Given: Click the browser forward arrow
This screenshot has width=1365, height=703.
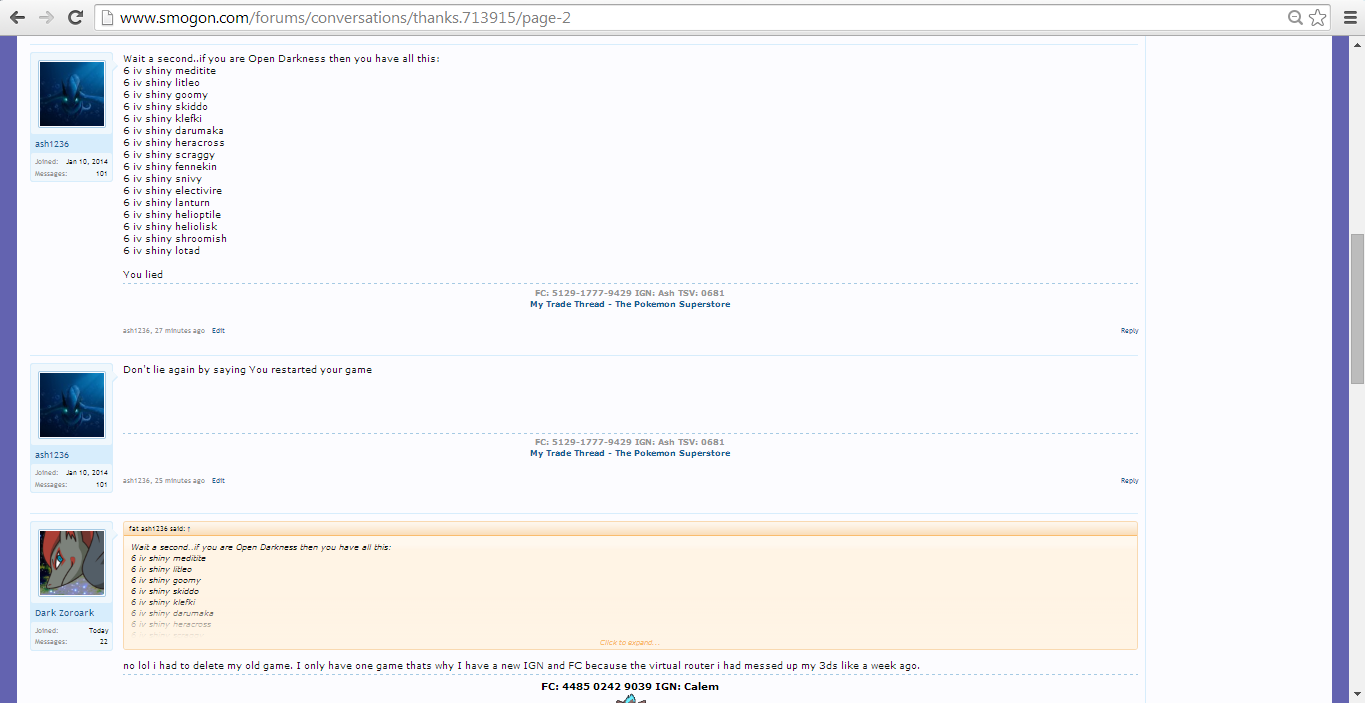Looking at the screenshot, I should (46, 17).
